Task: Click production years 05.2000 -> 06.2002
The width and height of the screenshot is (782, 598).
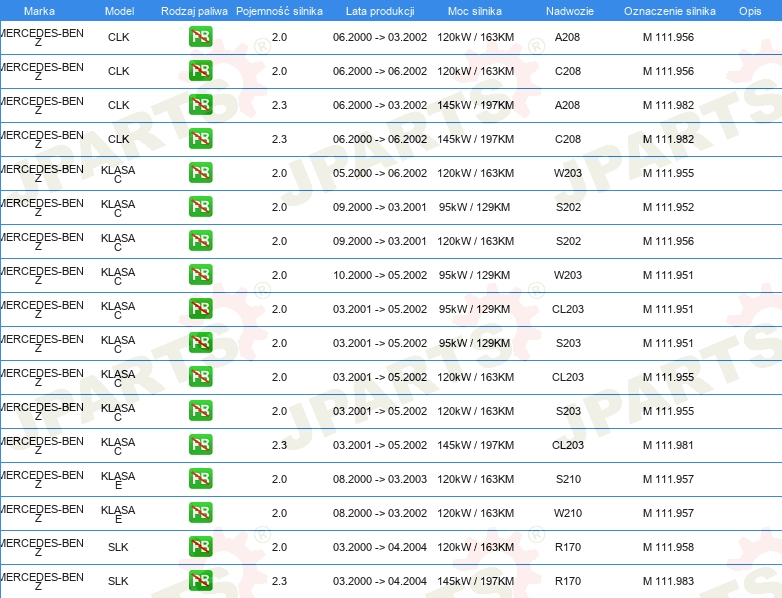Action: pyautogui.click(x=380, y=173)
